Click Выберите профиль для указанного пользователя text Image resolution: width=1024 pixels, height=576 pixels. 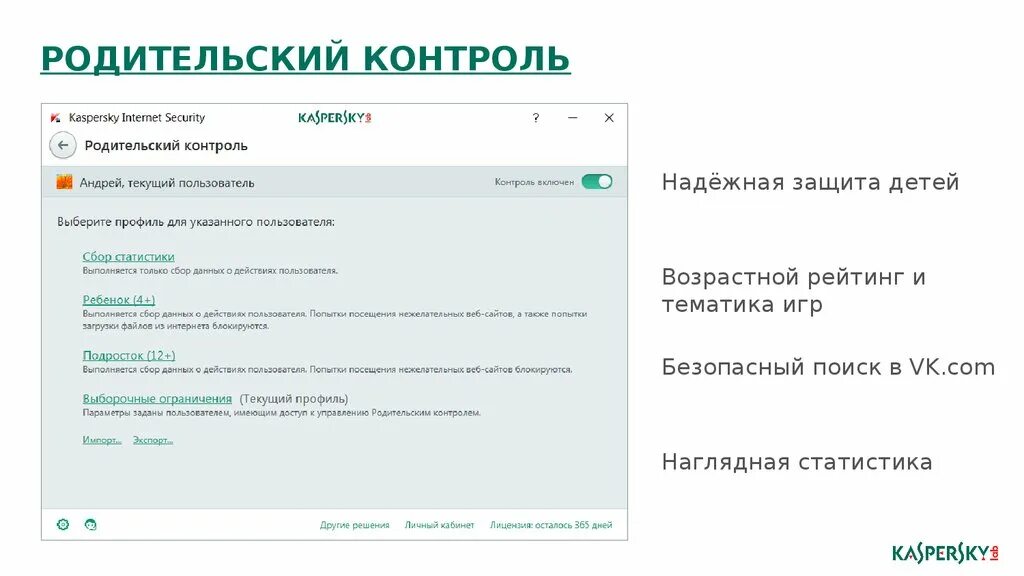(x=196, y=222)
